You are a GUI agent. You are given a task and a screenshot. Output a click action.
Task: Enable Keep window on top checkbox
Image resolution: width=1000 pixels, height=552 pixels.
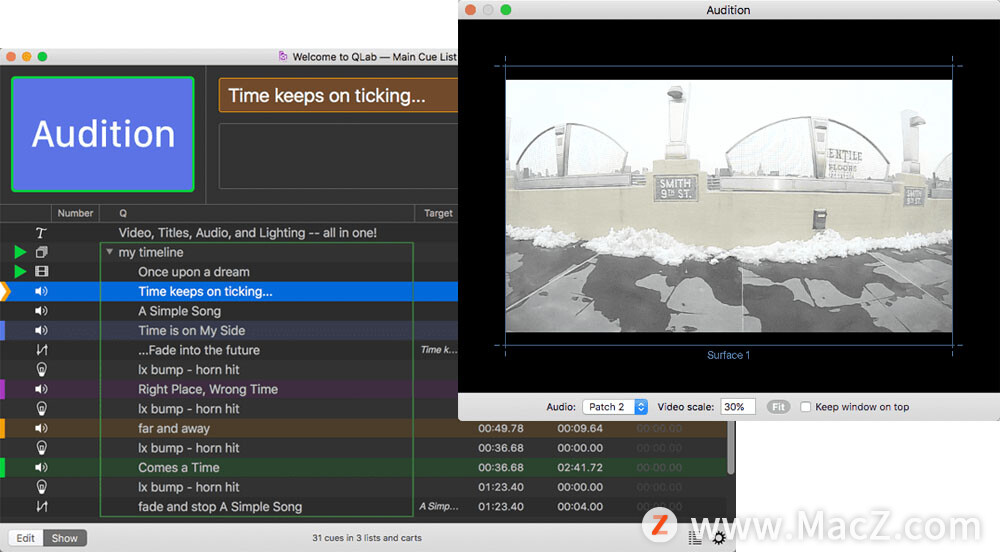tap(805, 407)
